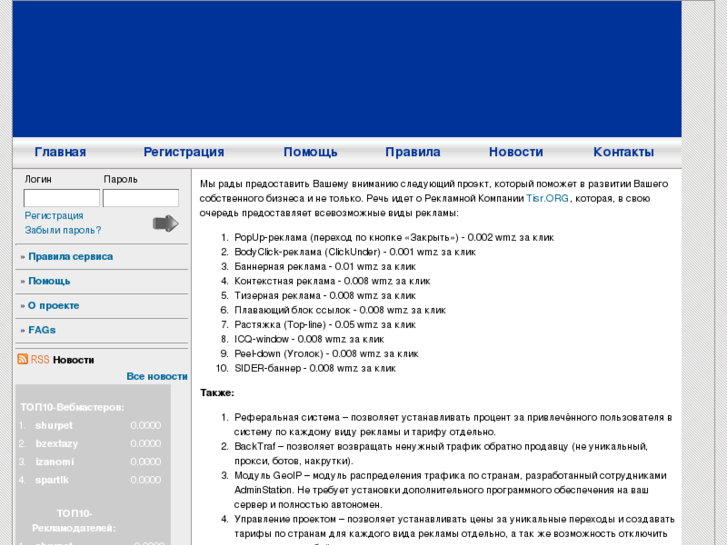Click the blue header banner

click(x=347, y=69)
